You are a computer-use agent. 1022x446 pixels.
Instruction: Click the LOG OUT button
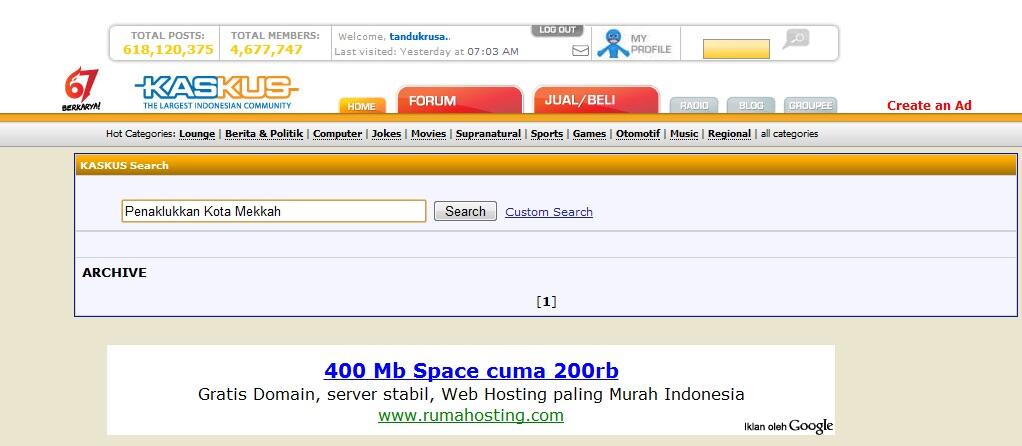click(557, 30)
